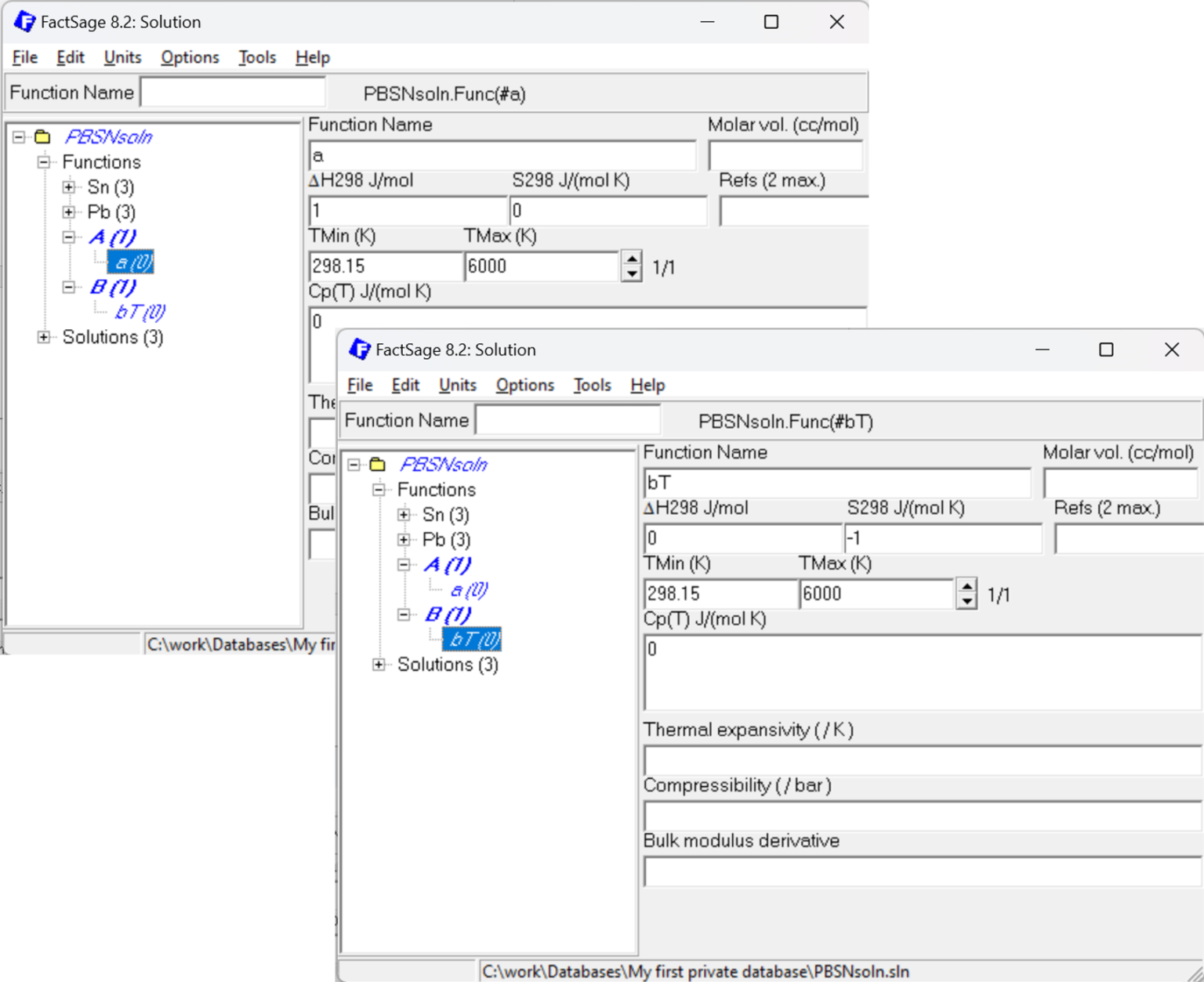1204x982 pixels.
Task: Collapse the Functions branch
Action: tap(379, 489)
